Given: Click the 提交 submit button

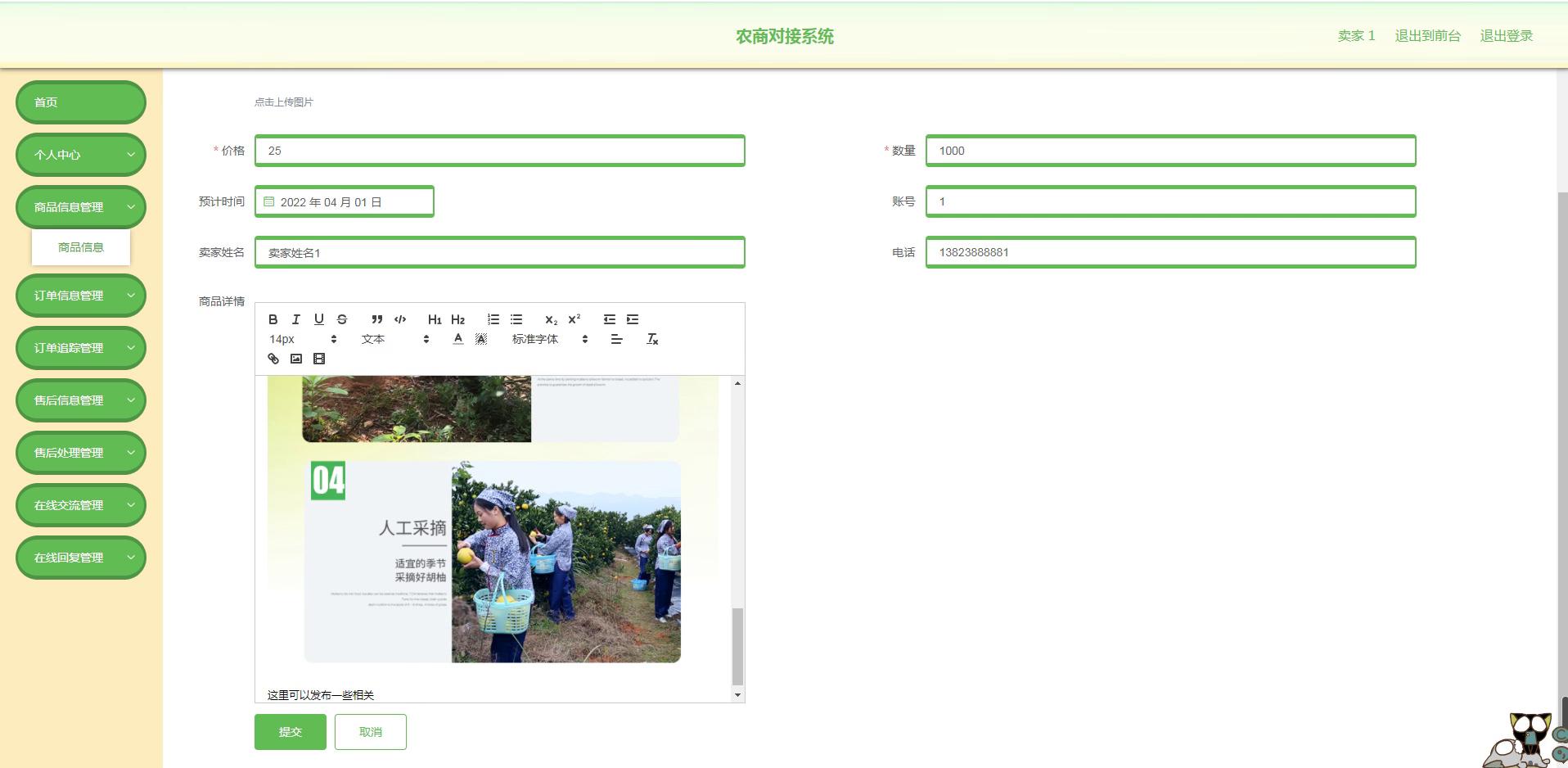Looking at the screenshot, I should pyautogui.click(x=291, y=732).
